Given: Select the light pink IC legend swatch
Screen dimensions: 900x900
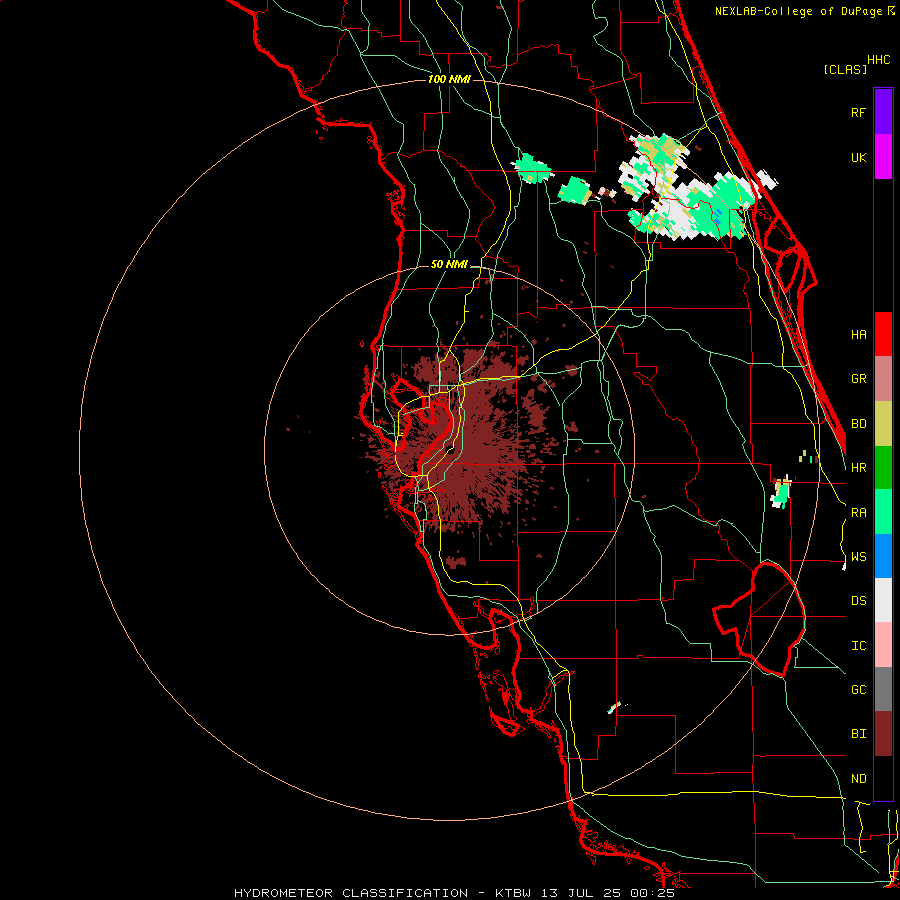Looking at the screenshot, I should (x=883, y=645).
